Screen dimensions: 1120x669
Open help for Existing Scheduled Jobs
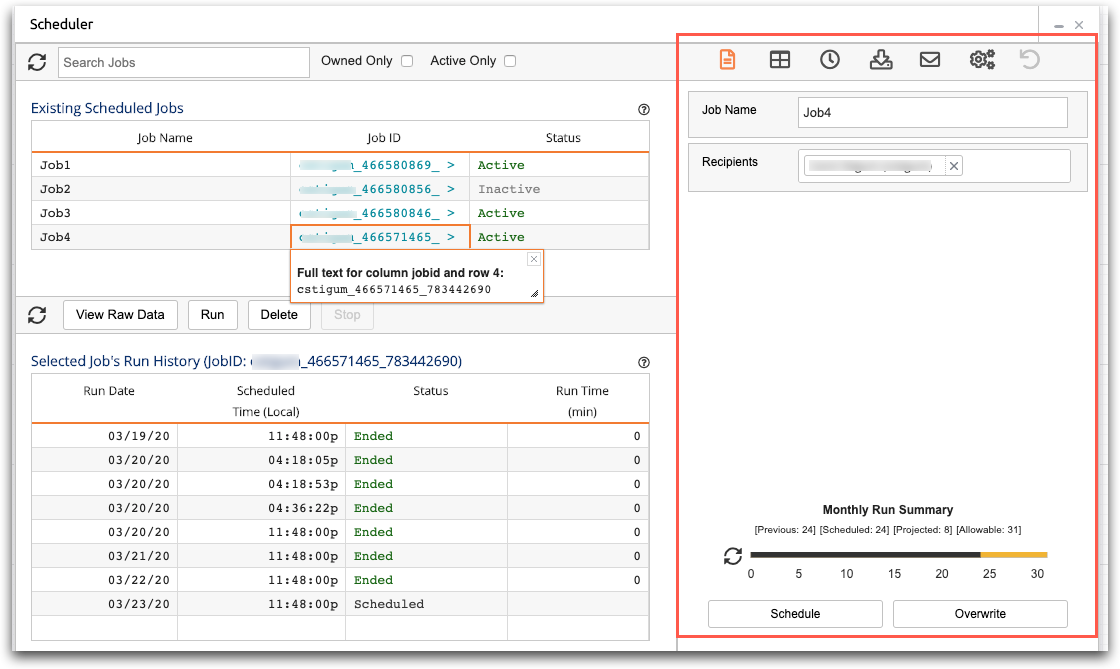tap(644, 109)
